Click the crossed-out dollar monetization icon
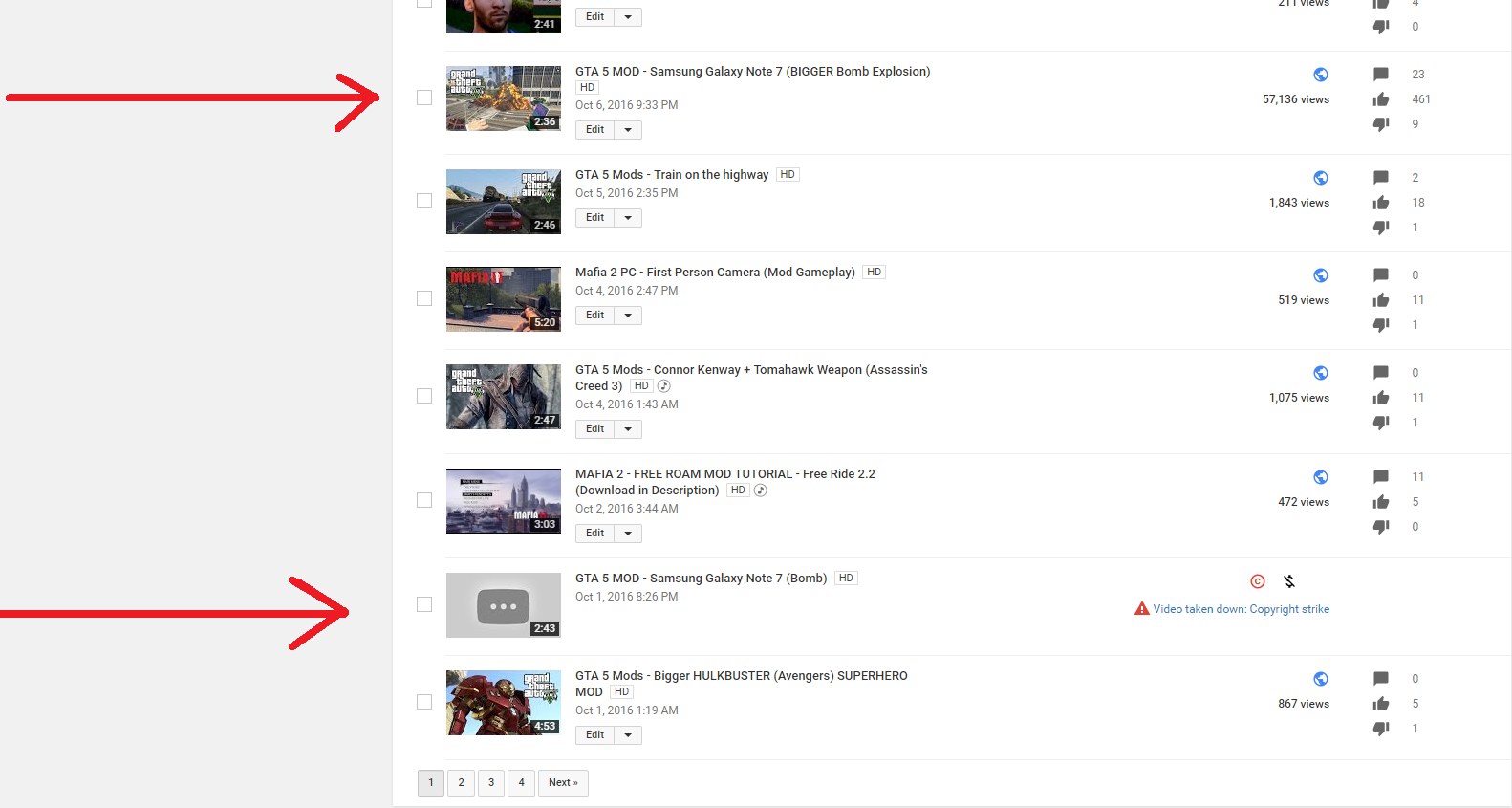The height and width of the screenshot is (808, 1512). click(x=1289, y=581)
